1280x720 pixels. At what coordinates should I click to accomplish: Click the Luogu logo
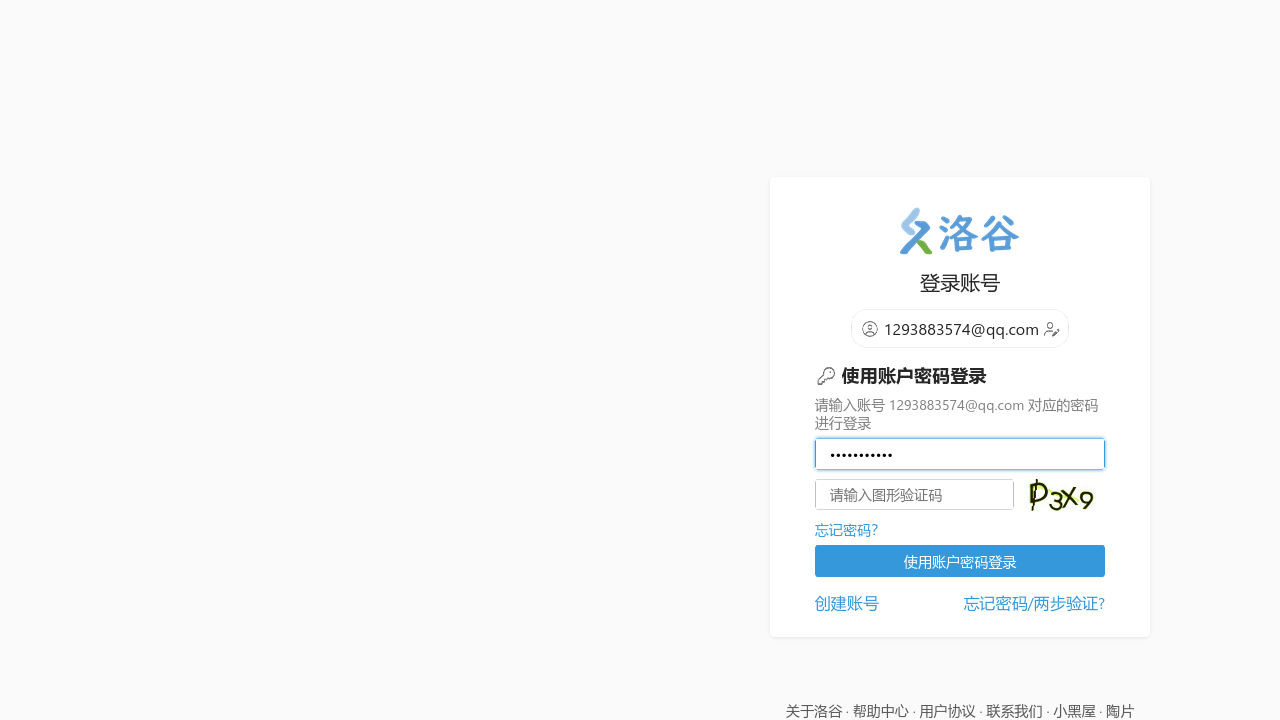pyautogui.click(x=959, y=231)
